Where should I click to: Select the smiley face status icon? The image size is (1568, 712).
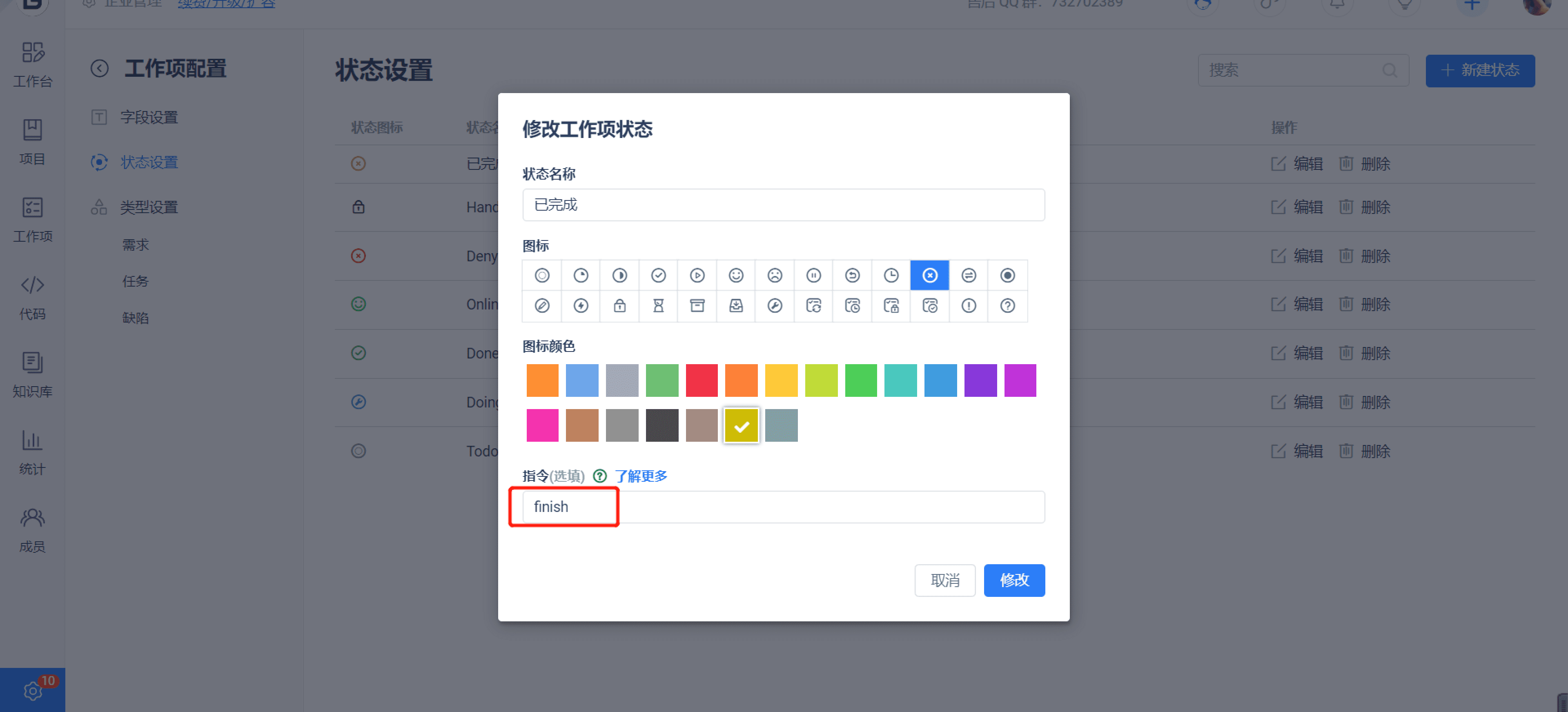736,276
